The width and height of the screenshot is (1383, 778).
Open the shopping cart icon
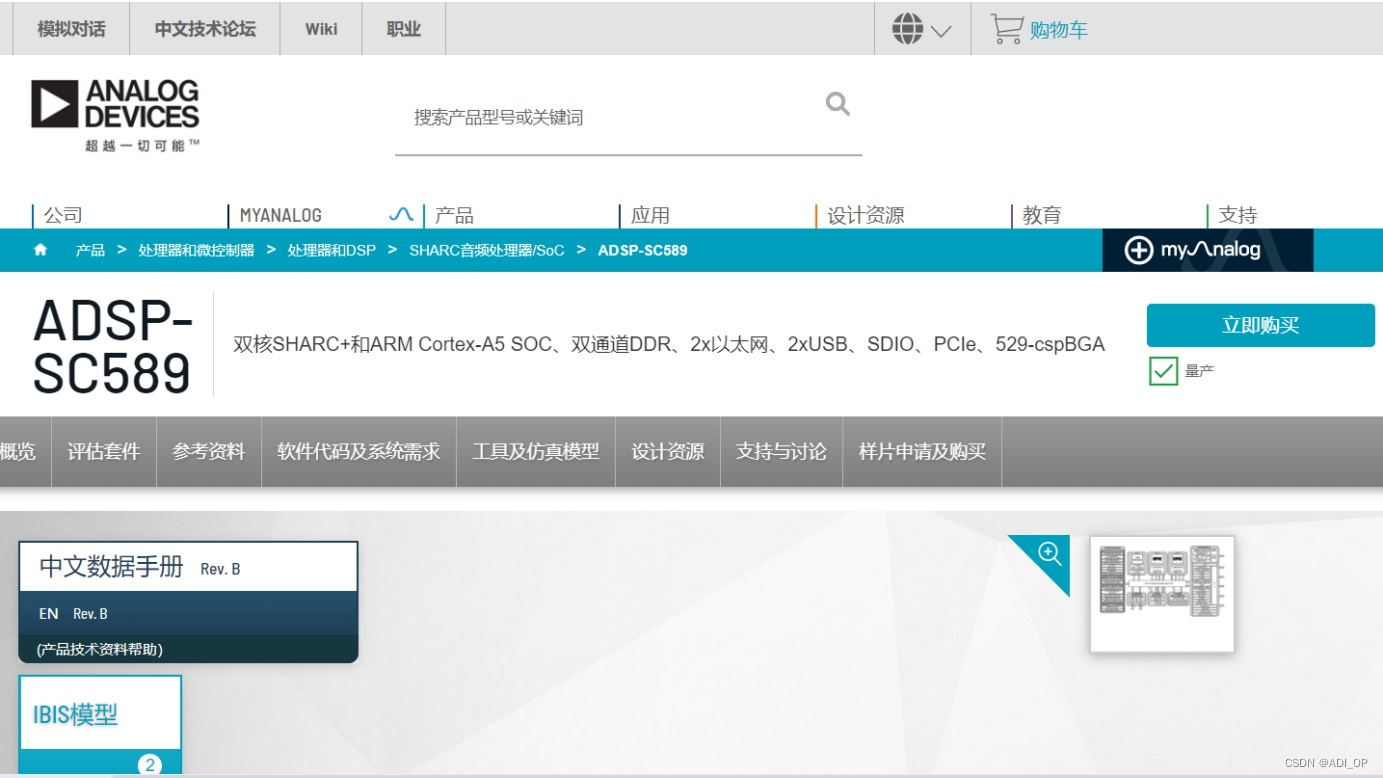click(1006, 29)
